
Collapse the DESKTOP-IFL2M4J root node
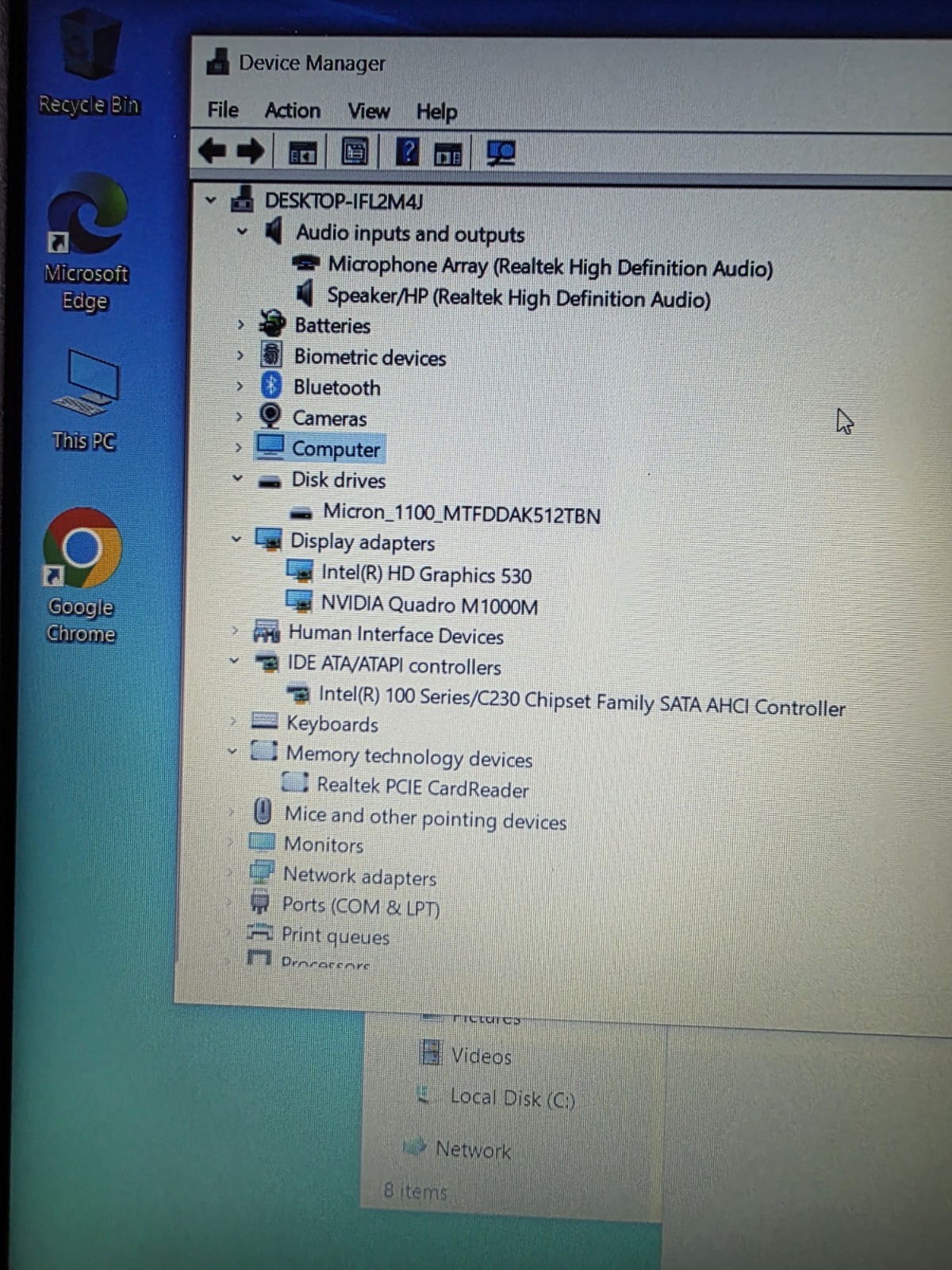pyautogui.click(x=210, y=199)
